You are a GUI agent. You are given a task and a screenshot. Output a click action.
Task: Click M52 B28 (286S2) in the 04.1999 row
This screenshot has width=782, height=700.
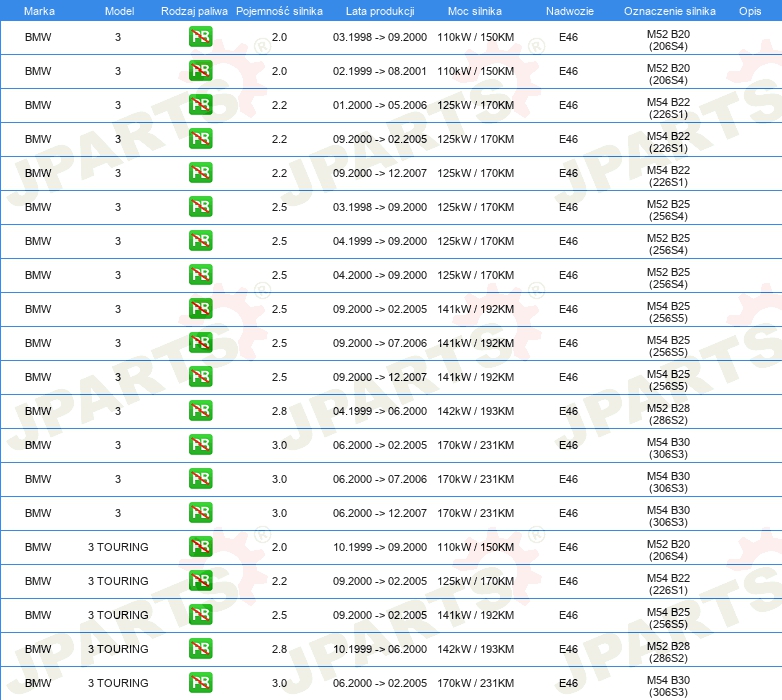(x=668, y=414)
